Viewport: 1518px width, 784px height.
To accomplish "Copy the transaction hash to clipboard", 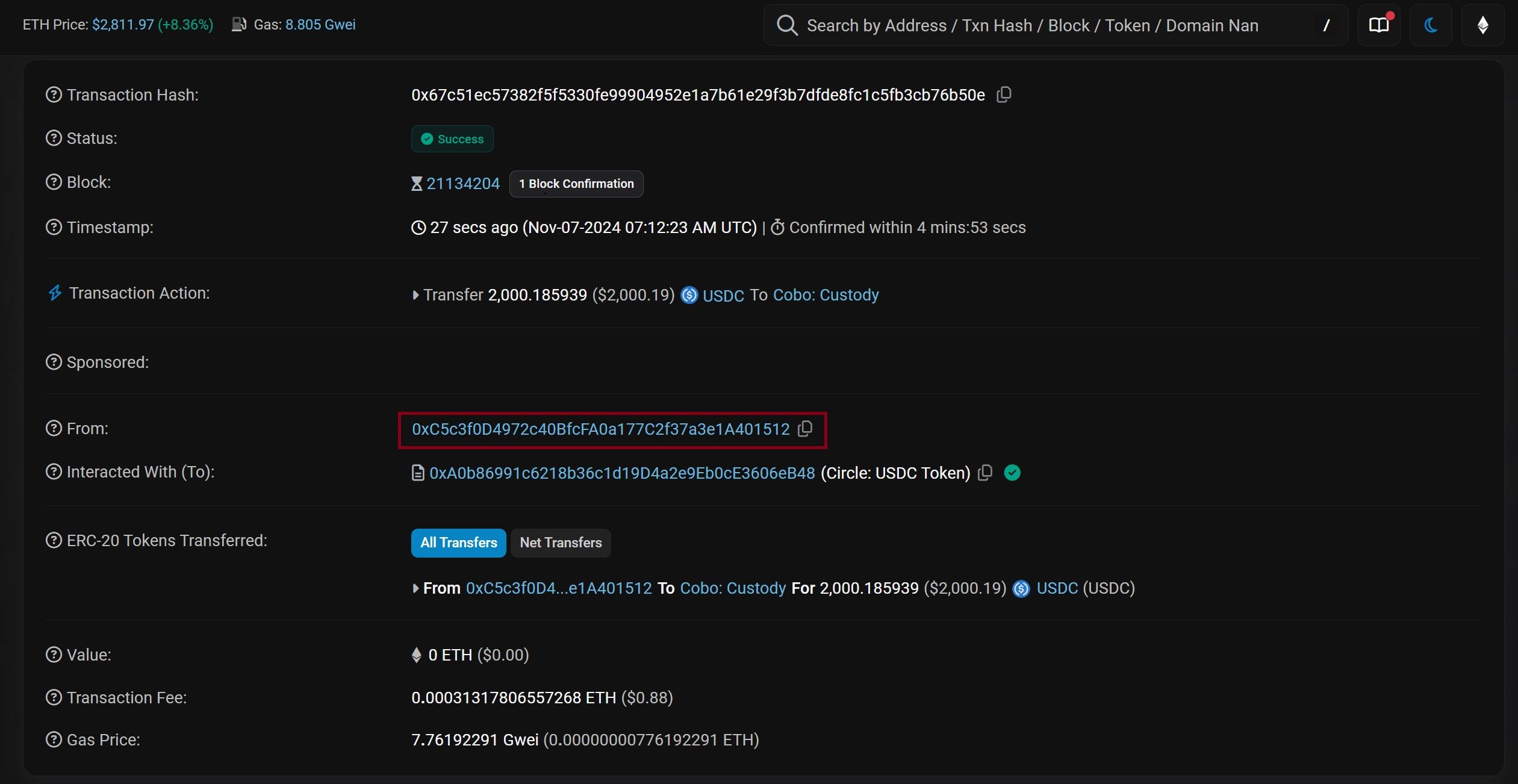I will pos(1003,95).
